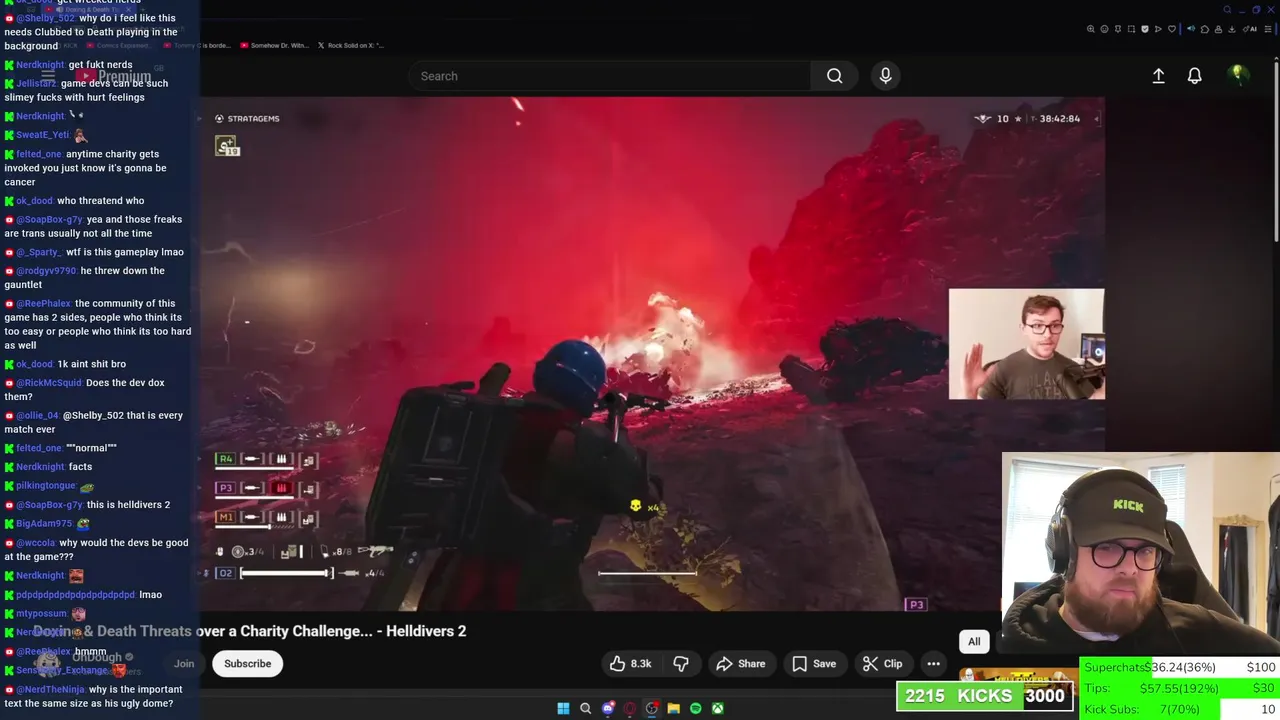1280x720 pixels.
Task: Open the easy setup sliders menu icon
Action: click(1268, 29)
